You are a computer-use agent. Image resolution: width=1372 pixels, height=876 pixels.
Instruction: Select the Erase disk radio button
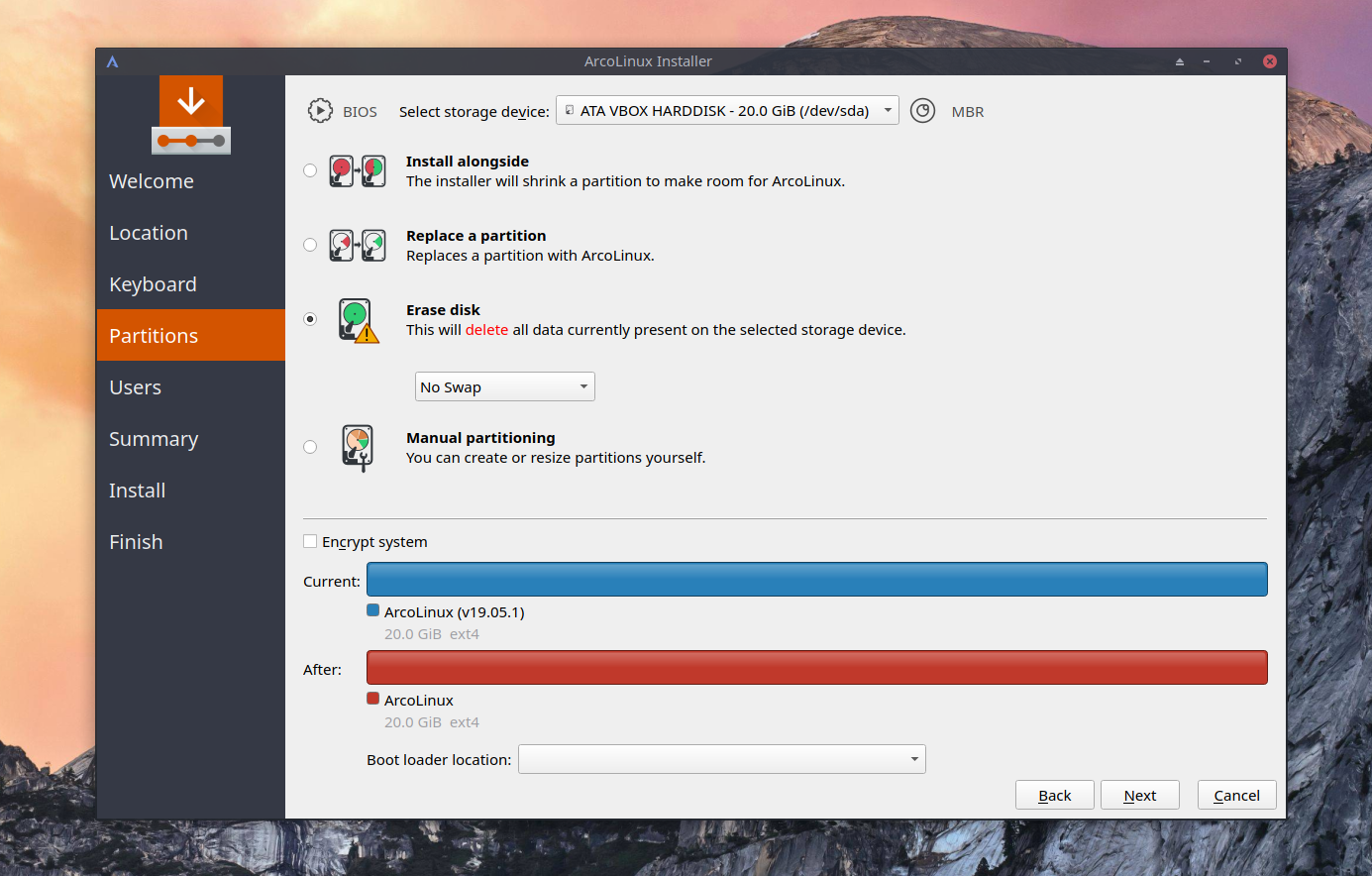[x=310, y=319]
